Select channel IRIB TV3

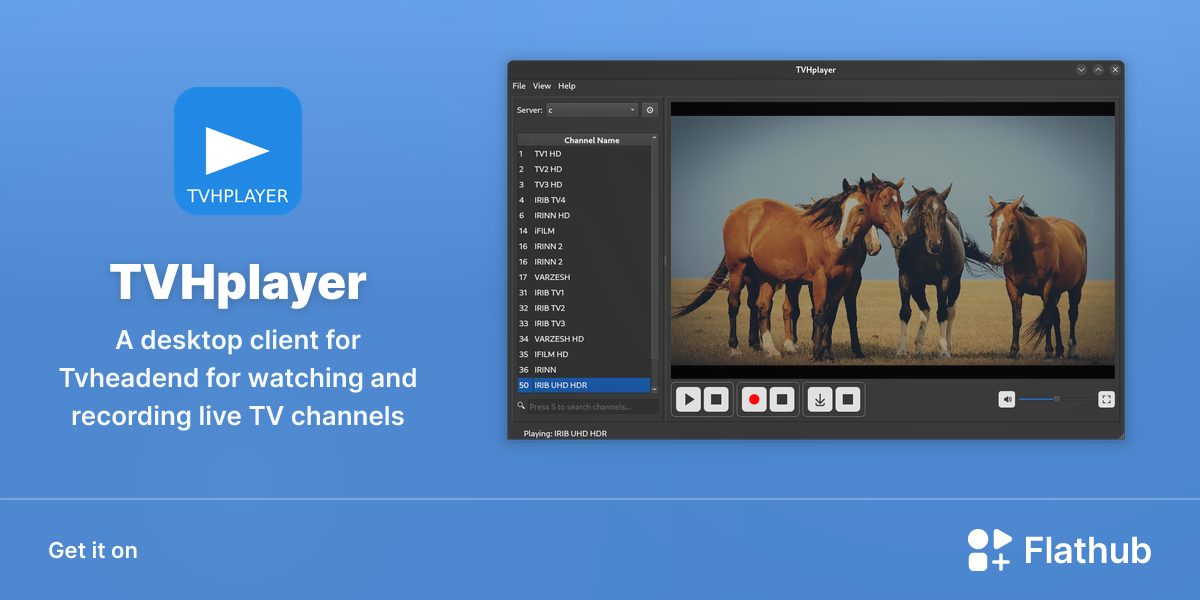pyautogui.click(x=584, y=324)
